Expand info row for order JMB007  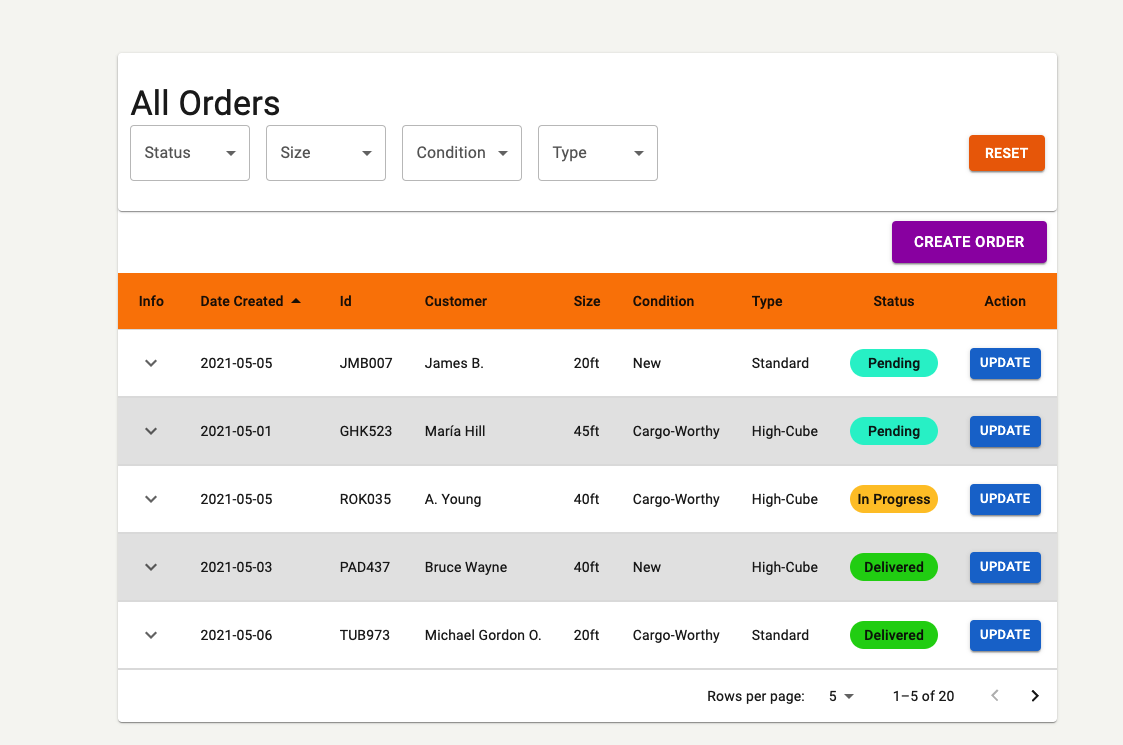150,363
